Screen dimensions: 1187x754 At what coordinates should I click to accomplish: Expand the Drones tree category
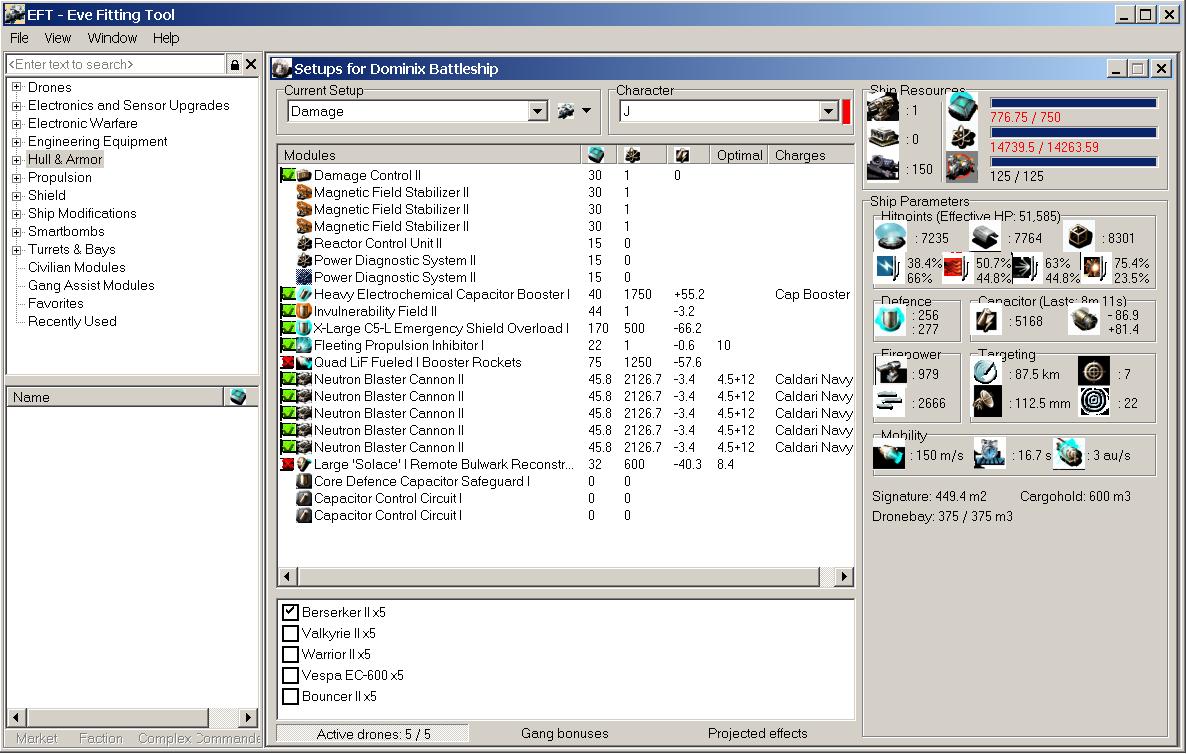coord(17,88)
